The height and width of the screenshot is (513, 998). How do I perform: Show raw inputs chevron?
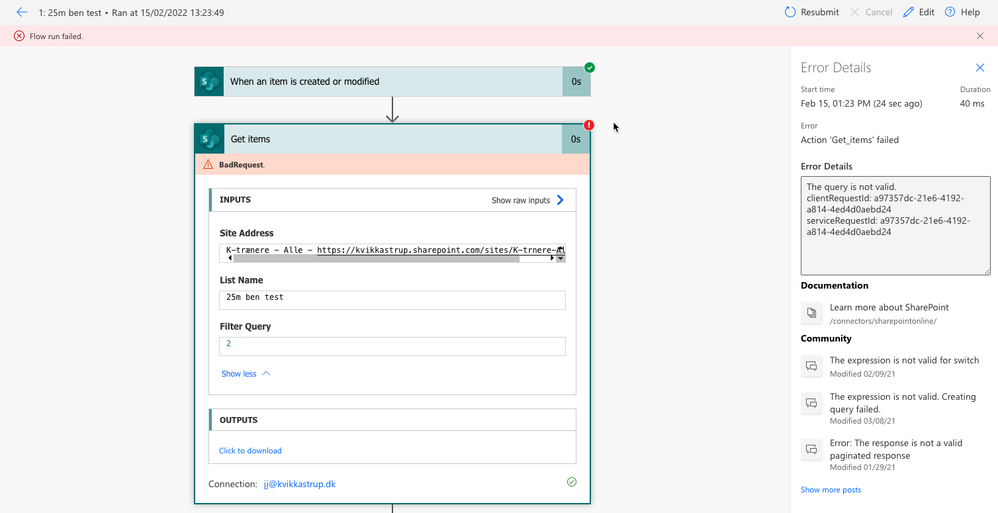pos(560,200)
